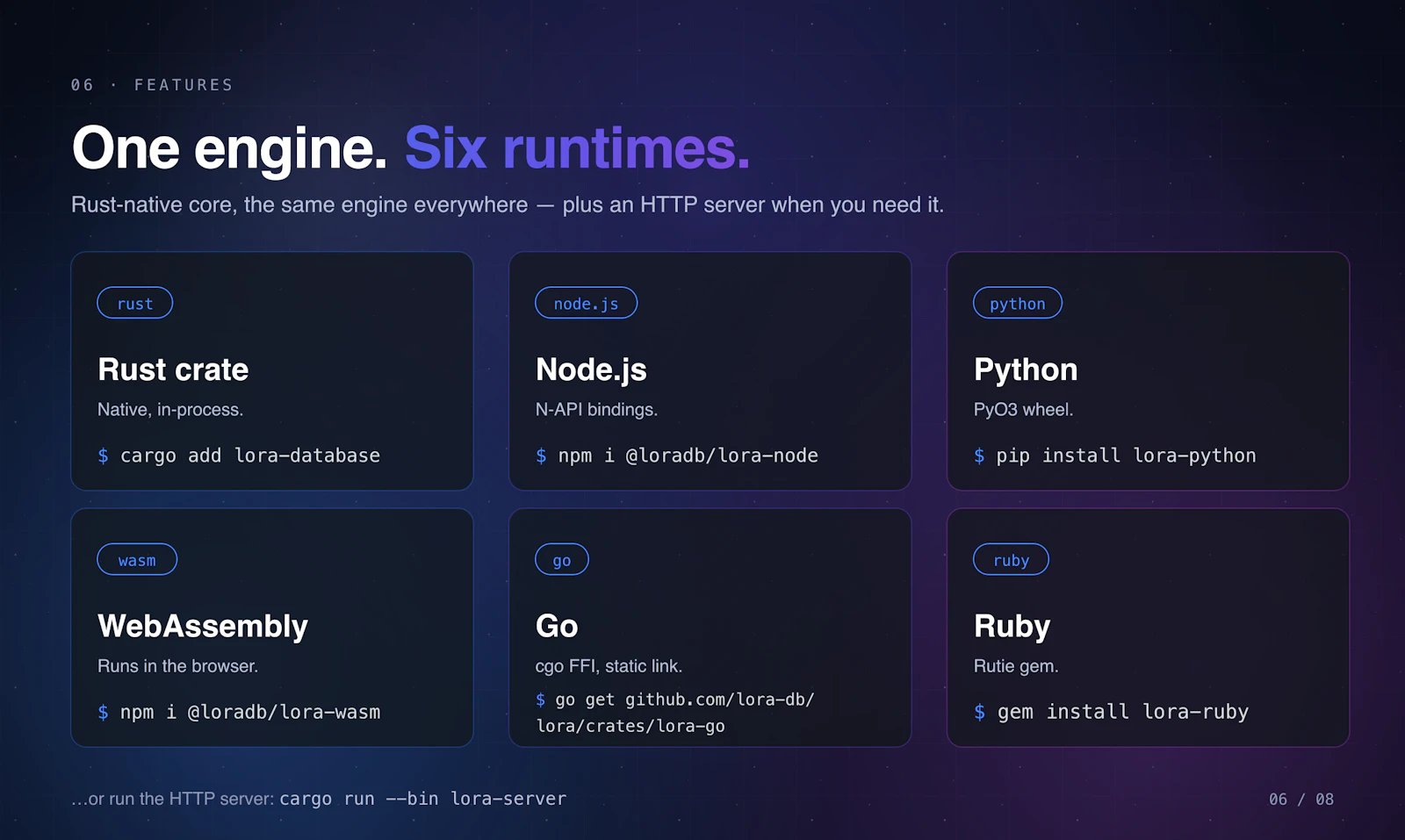Click 'cgo FFI, static link.' description
The image size is (1405, 840).
point(609,666)
